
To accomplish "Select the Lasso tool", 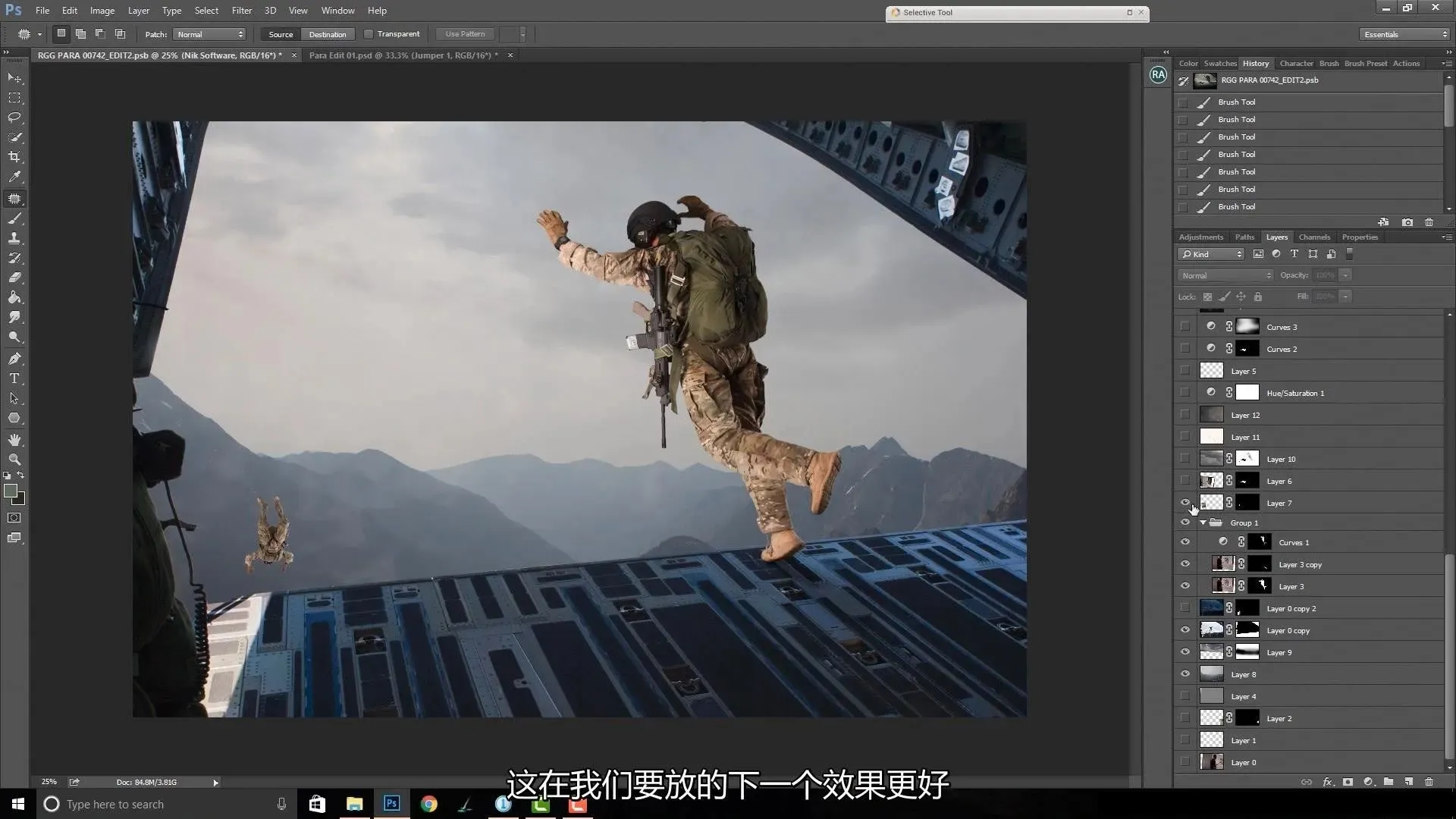I will point(14,118).
